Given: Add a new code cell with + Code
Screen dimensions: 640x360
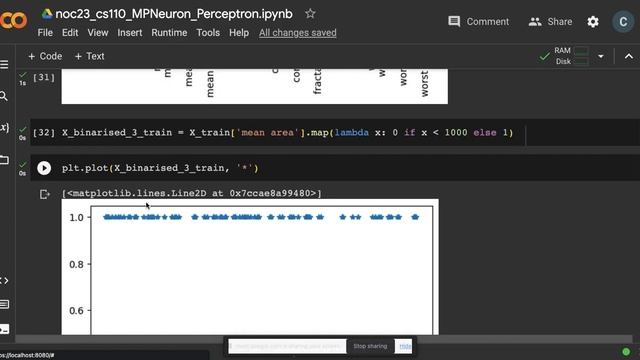Looking at the screenshot, I should [x=45, y=56].
